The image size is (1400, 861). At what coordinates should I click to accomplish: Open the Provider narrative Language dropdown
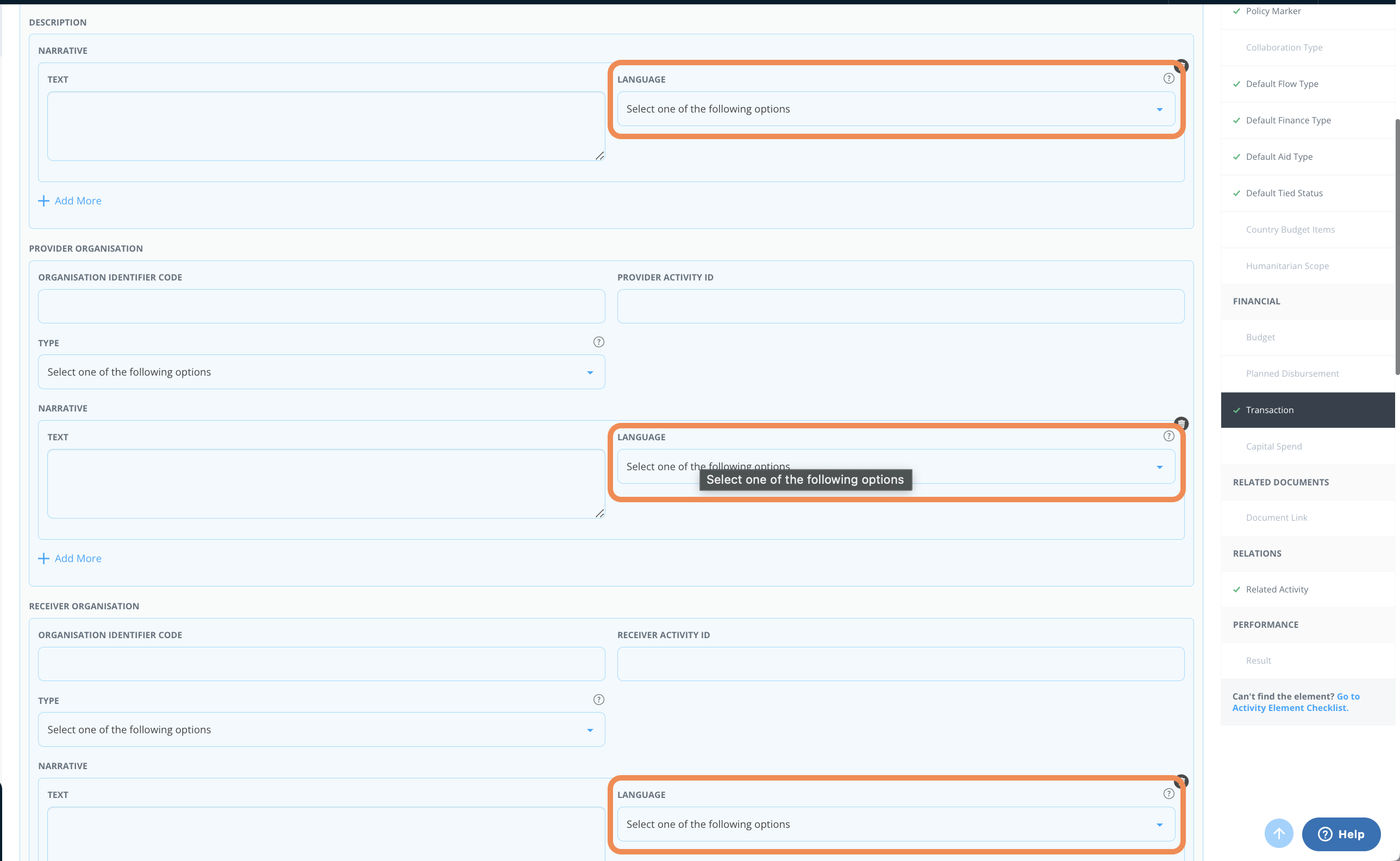[896, 466]
